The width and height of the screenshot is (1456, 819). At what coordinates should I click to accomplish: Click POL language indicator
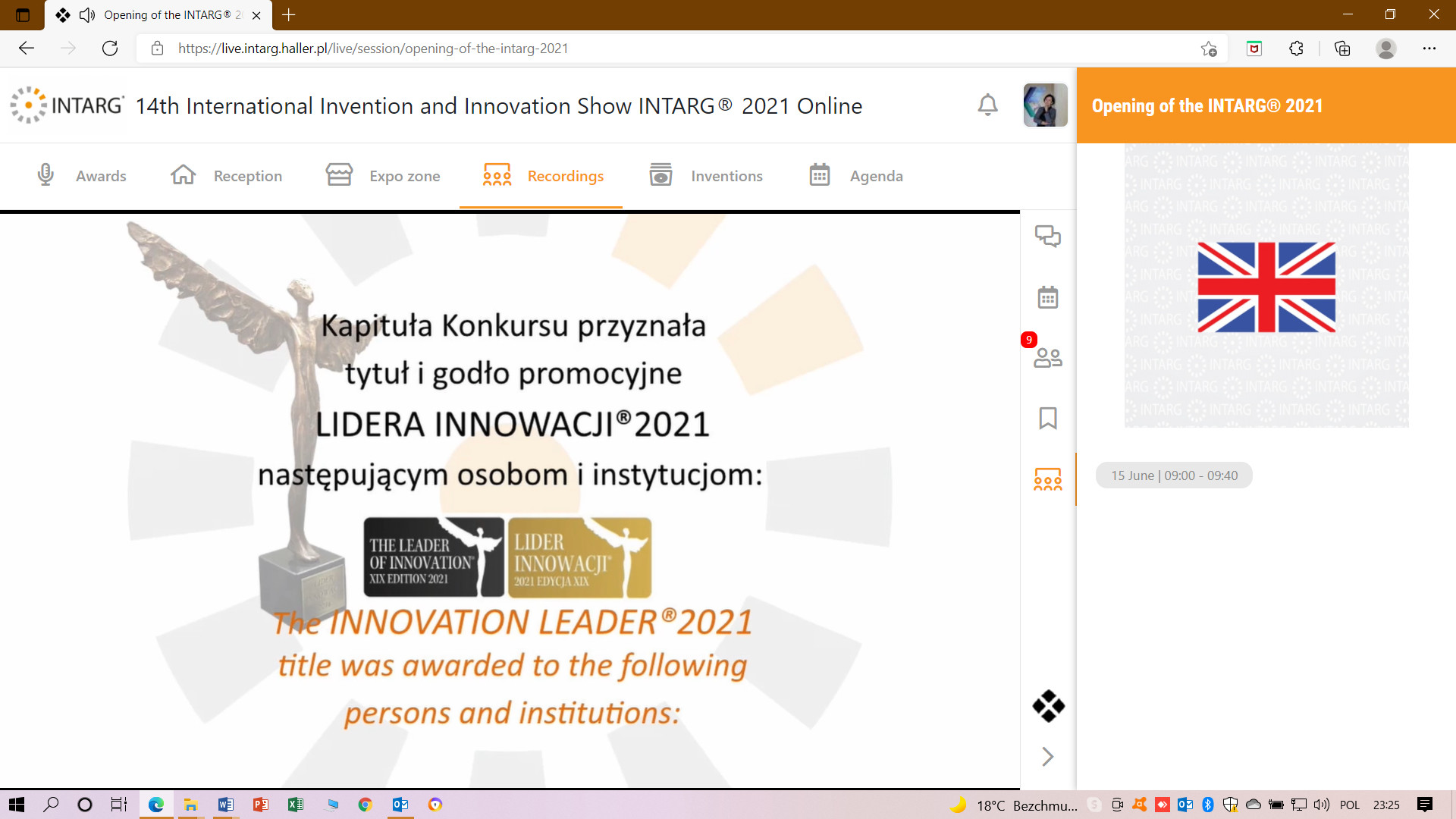1350,805
